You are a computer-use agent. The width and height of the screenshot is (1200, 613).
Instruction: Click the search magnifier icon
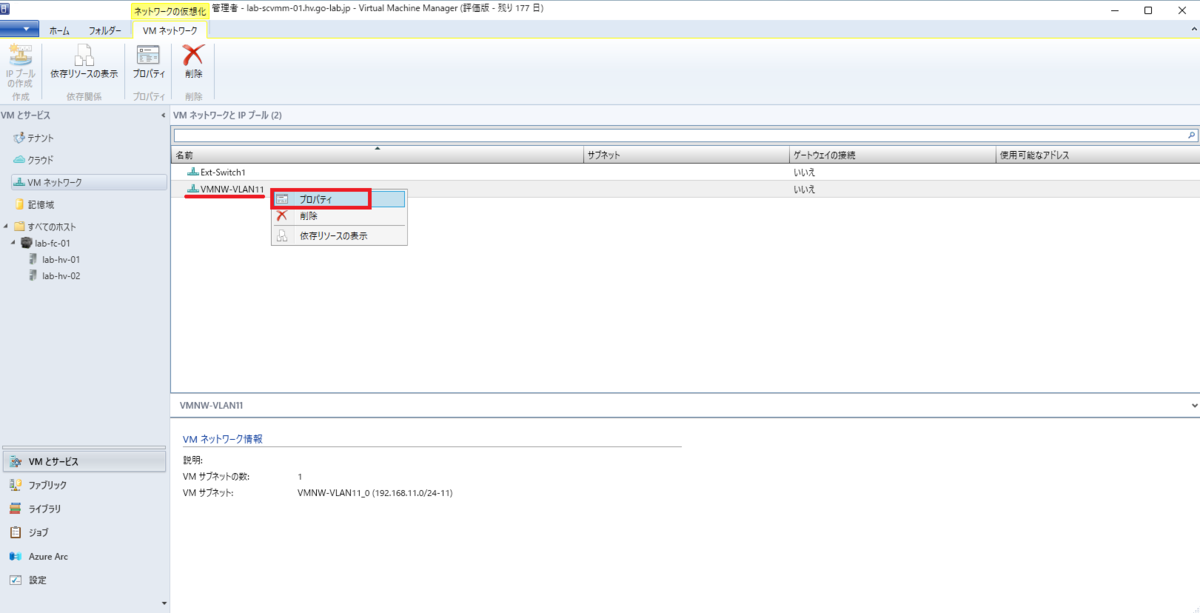[x=1192, y=134]
